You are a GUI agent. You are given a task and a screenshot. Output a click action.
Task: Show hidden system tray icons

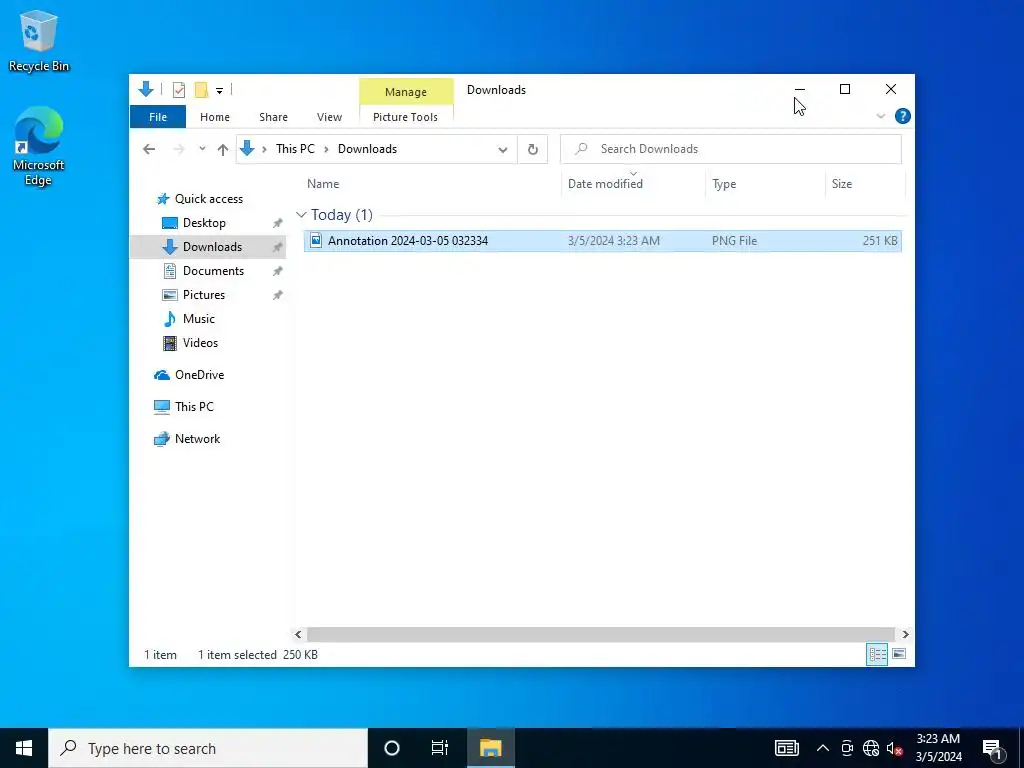coord(823,748)
